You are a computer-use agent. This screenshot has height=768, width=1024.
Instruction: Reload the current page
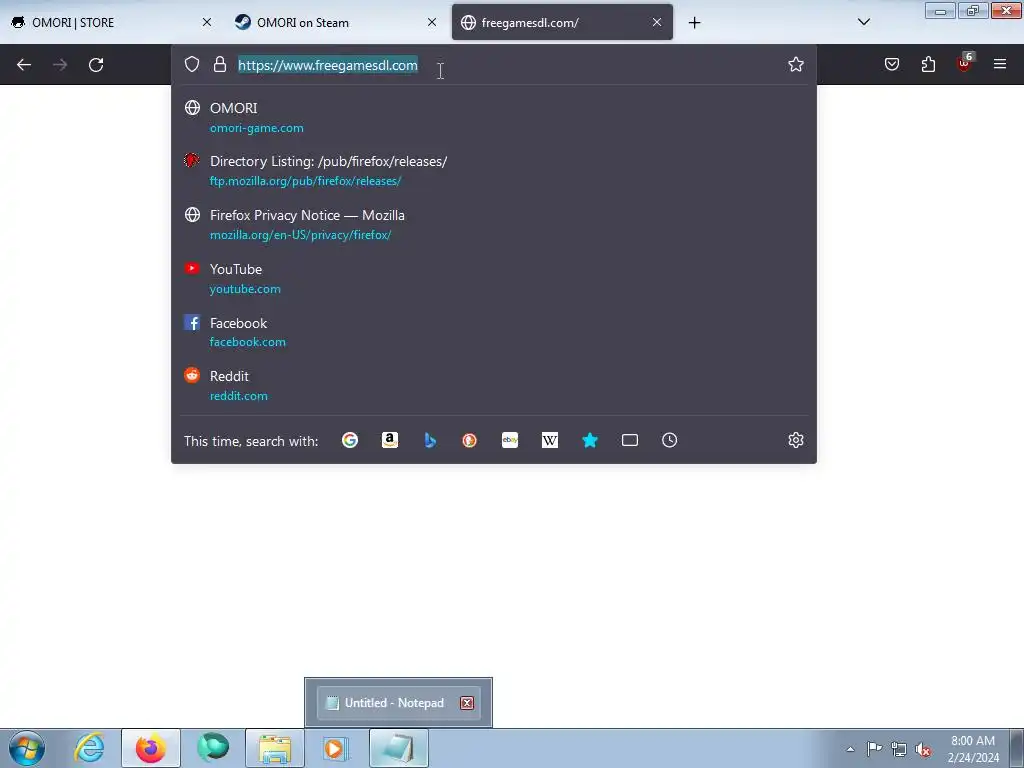coord(96,65)
